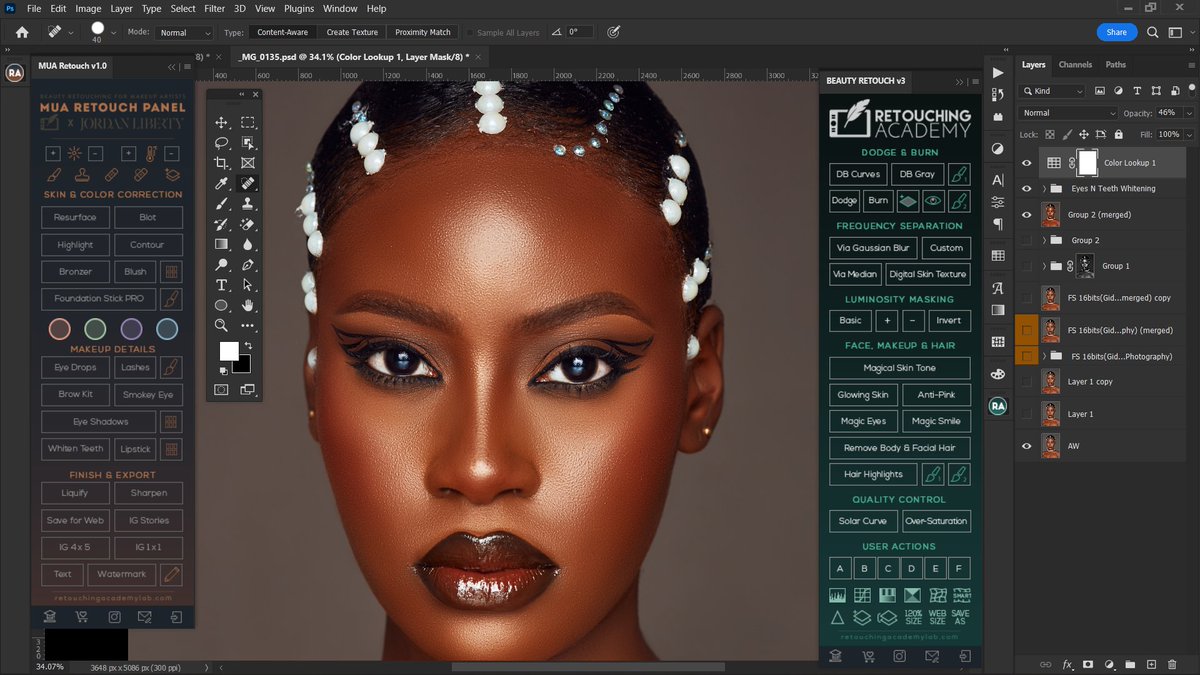Hide the Eyes N Teeth Whitening group
Screen dimensions: 1200x675
click(x=1026, y=188)
